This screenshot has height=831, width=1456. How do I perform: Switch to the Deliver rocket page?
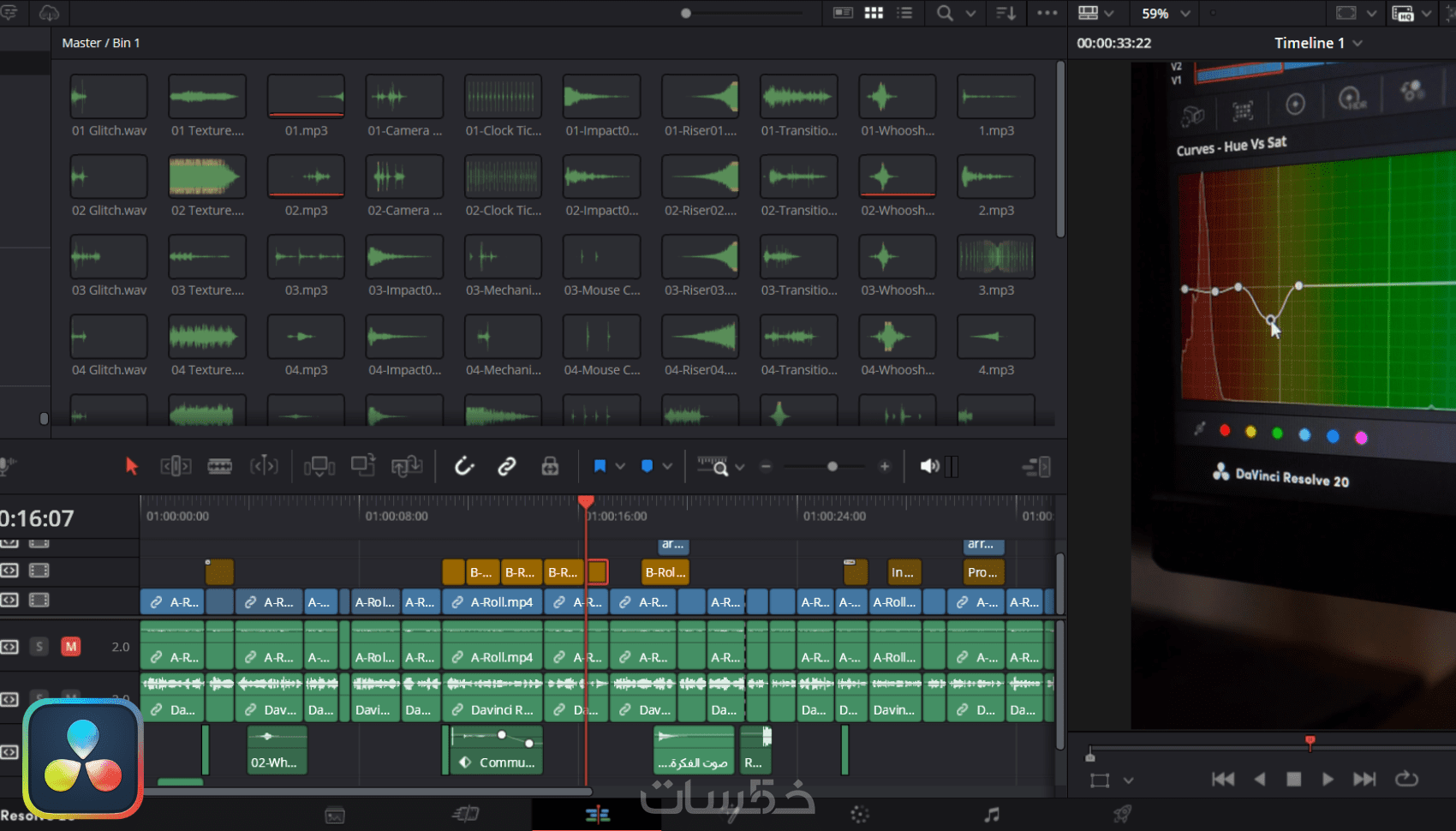point(1122,815)
